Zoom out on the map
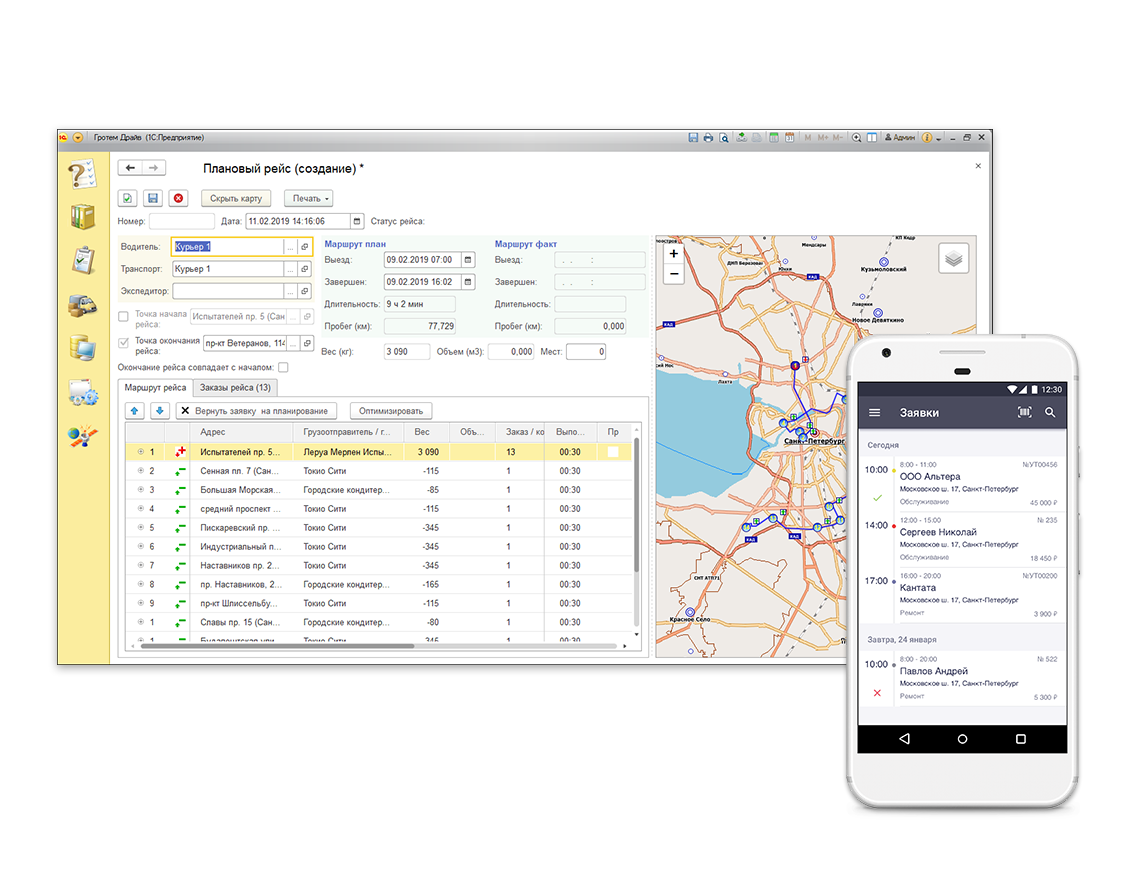Viewport: 1143px width, 895px height. 674,274
